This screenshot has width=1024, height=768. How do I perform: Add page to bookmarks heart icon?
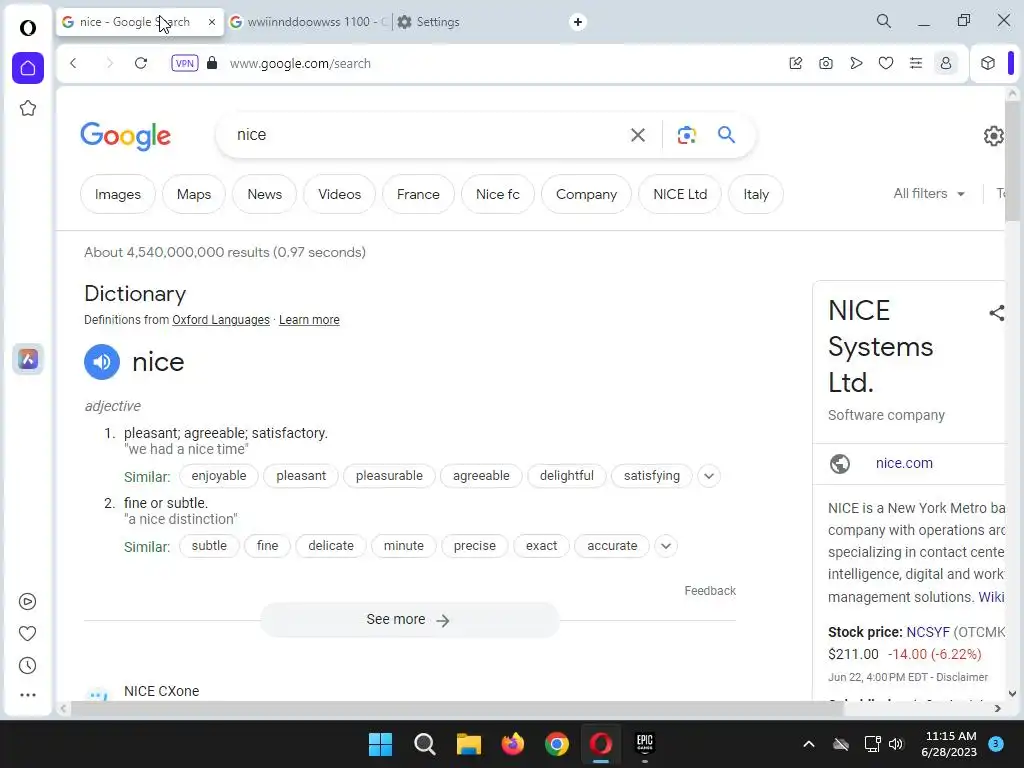pyautogui.click(x=886, y=63)
